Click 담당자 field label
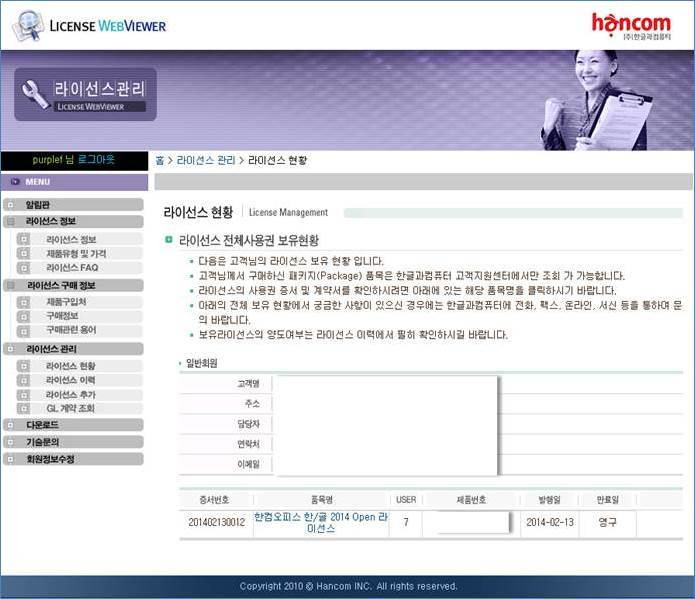The height and width of the screenshot is (599, 695). [248, 424]
